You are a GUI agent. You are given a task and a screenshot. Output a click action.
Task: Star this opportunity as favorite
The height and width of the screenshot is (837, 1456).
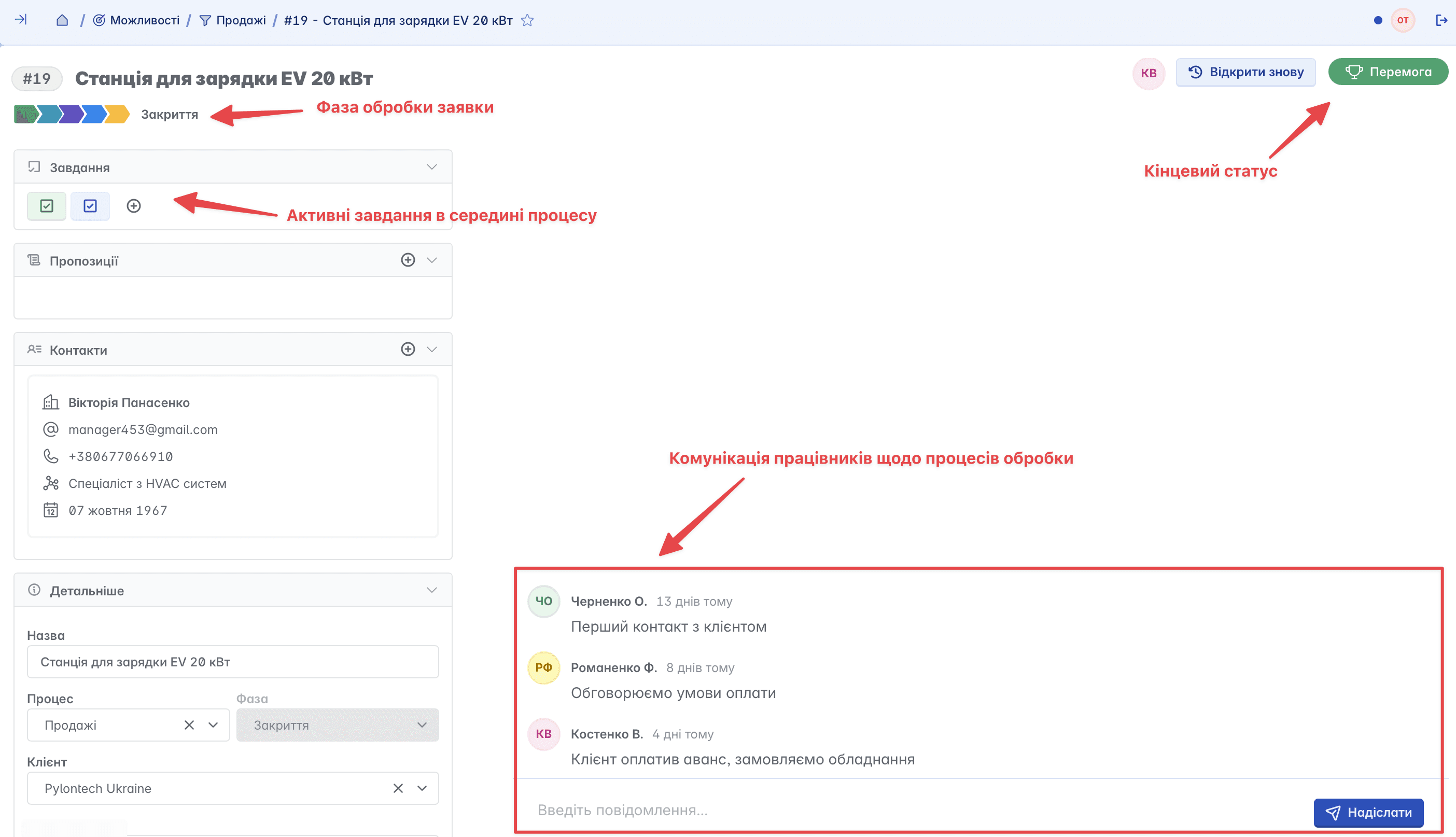[527, 21]
